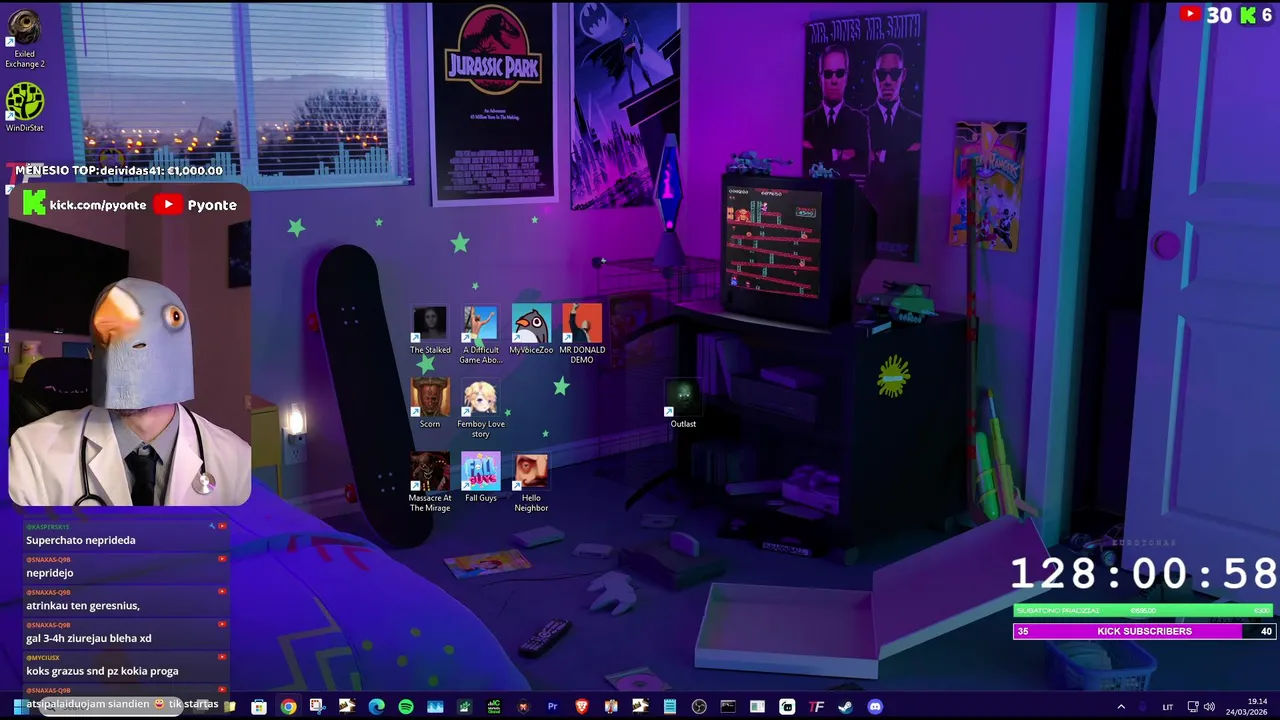This screenshot has width=1280, height=720.
Task: Open Notepad icon in the taskbar
Action: point(670,707)
